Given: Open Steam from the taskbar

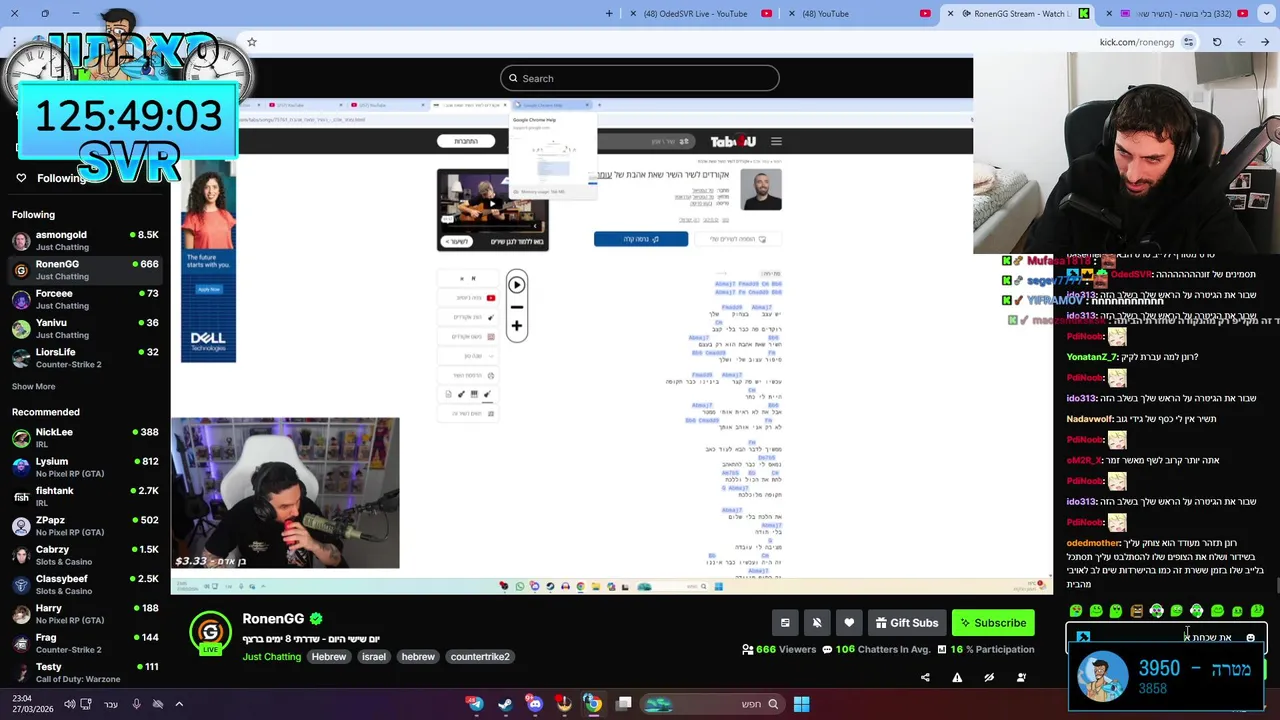Looking at the screenshot, I should pos(505,704).
